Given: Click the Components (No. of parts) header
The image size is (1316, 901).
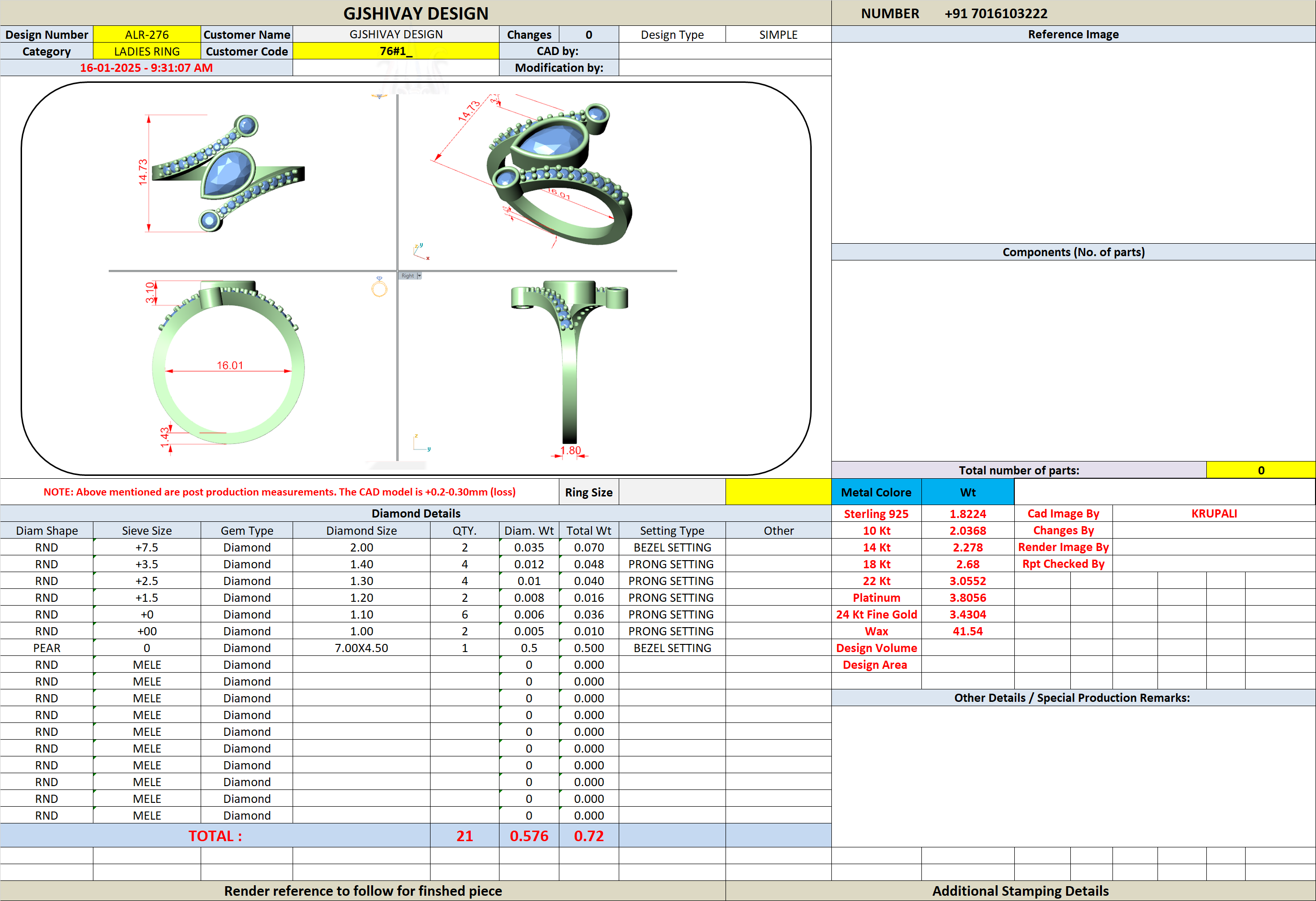Looking at the screenshot, I should [1073, 252].
